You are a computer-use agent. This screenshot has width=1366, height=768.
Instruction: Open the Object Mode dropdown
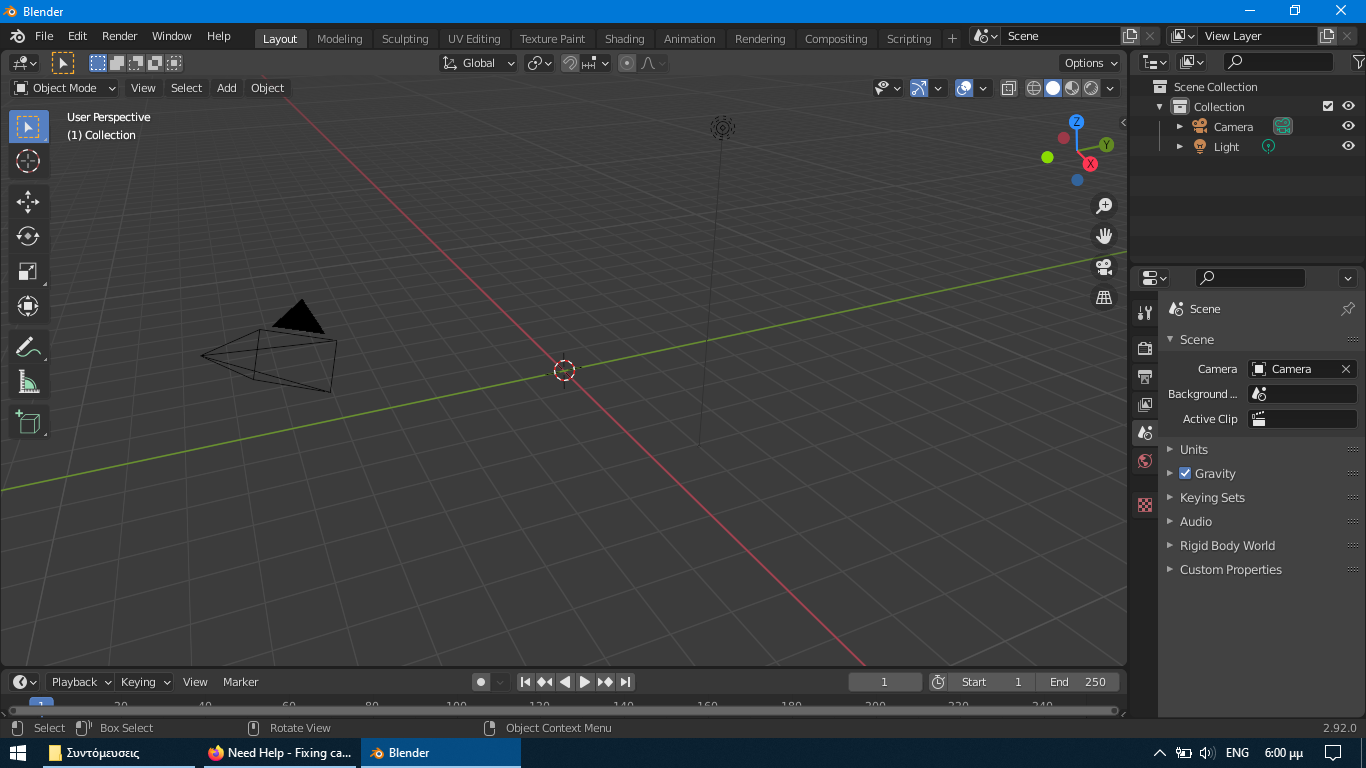[65, 88]
